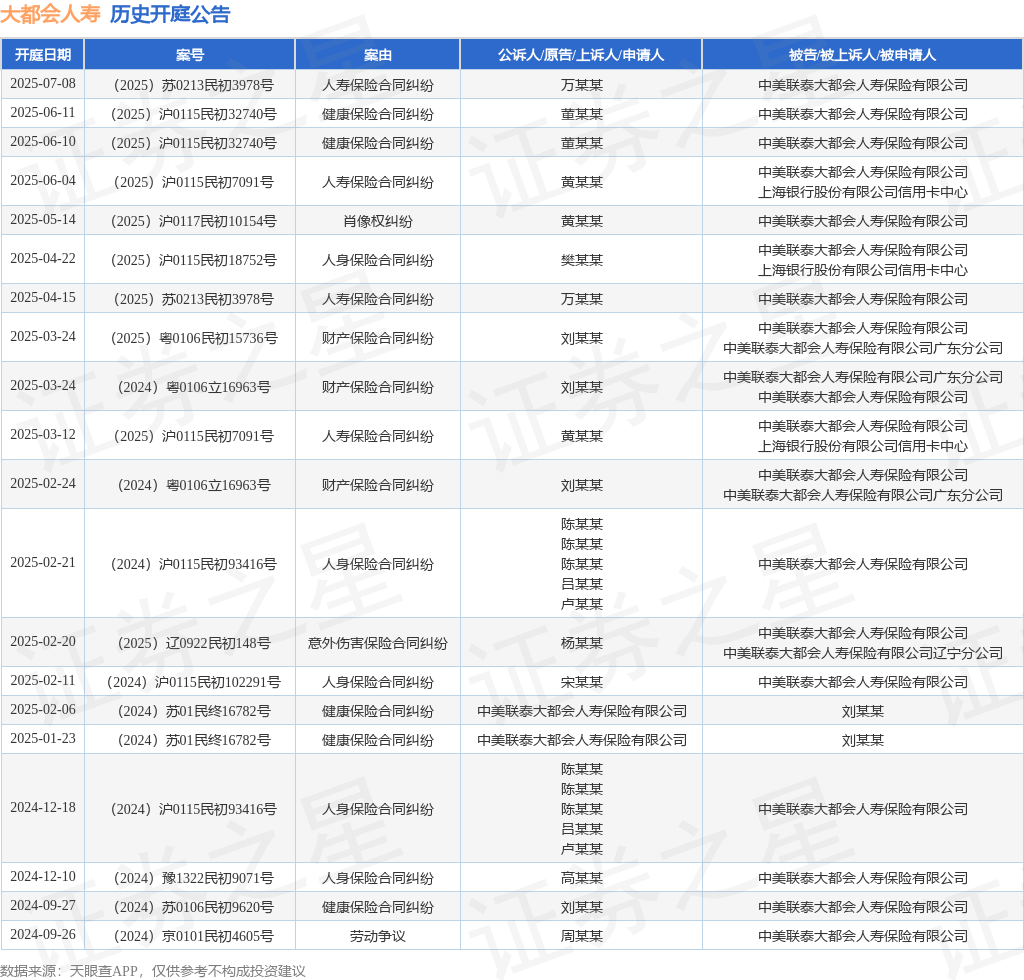Screen dimensions: 1024x980
Task: Click the date cell 2024-12-10
Action: point(43,877)
